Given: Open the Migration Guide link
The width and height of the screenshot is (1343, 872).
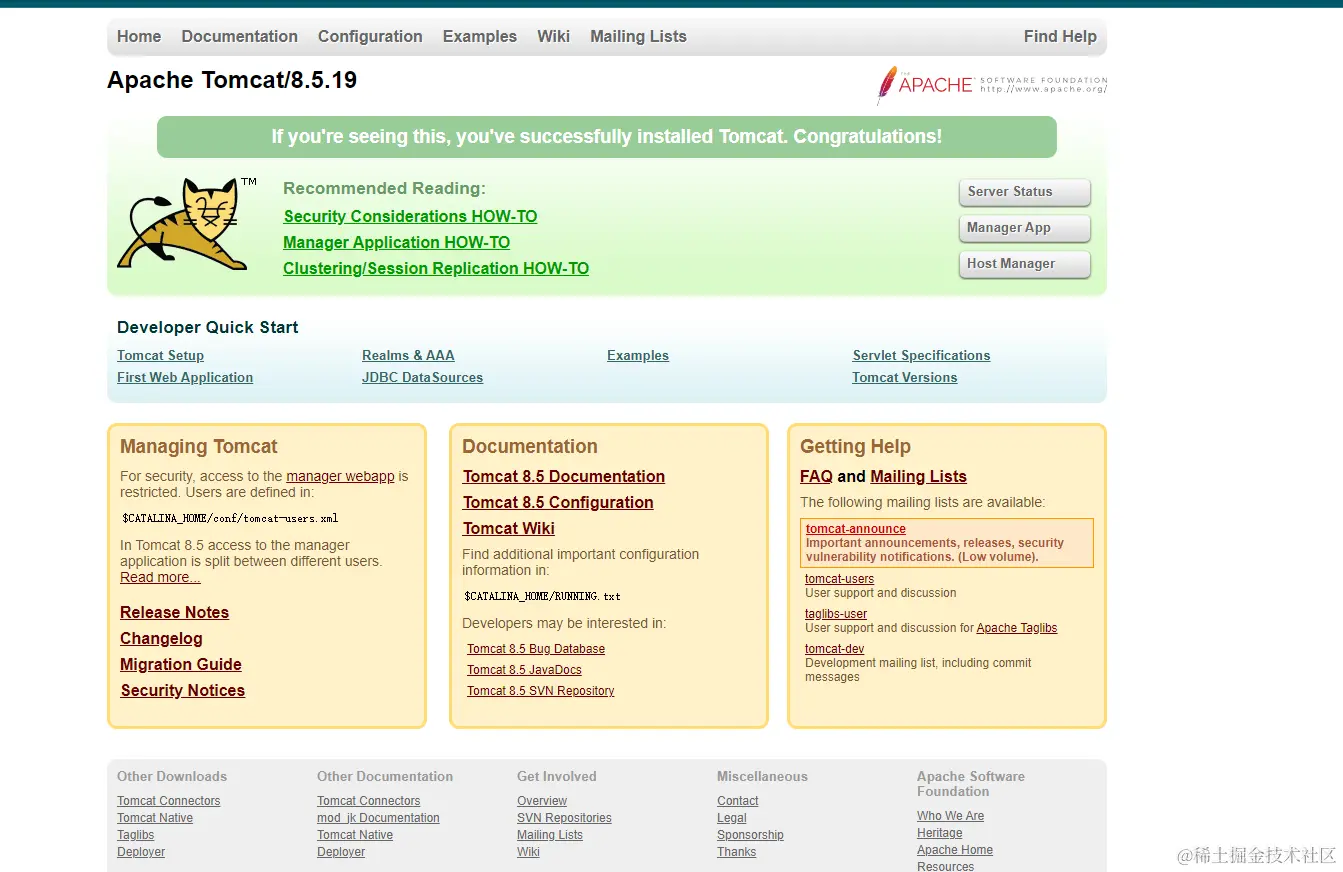Looking at the screenshot, I should click(181, 664).
